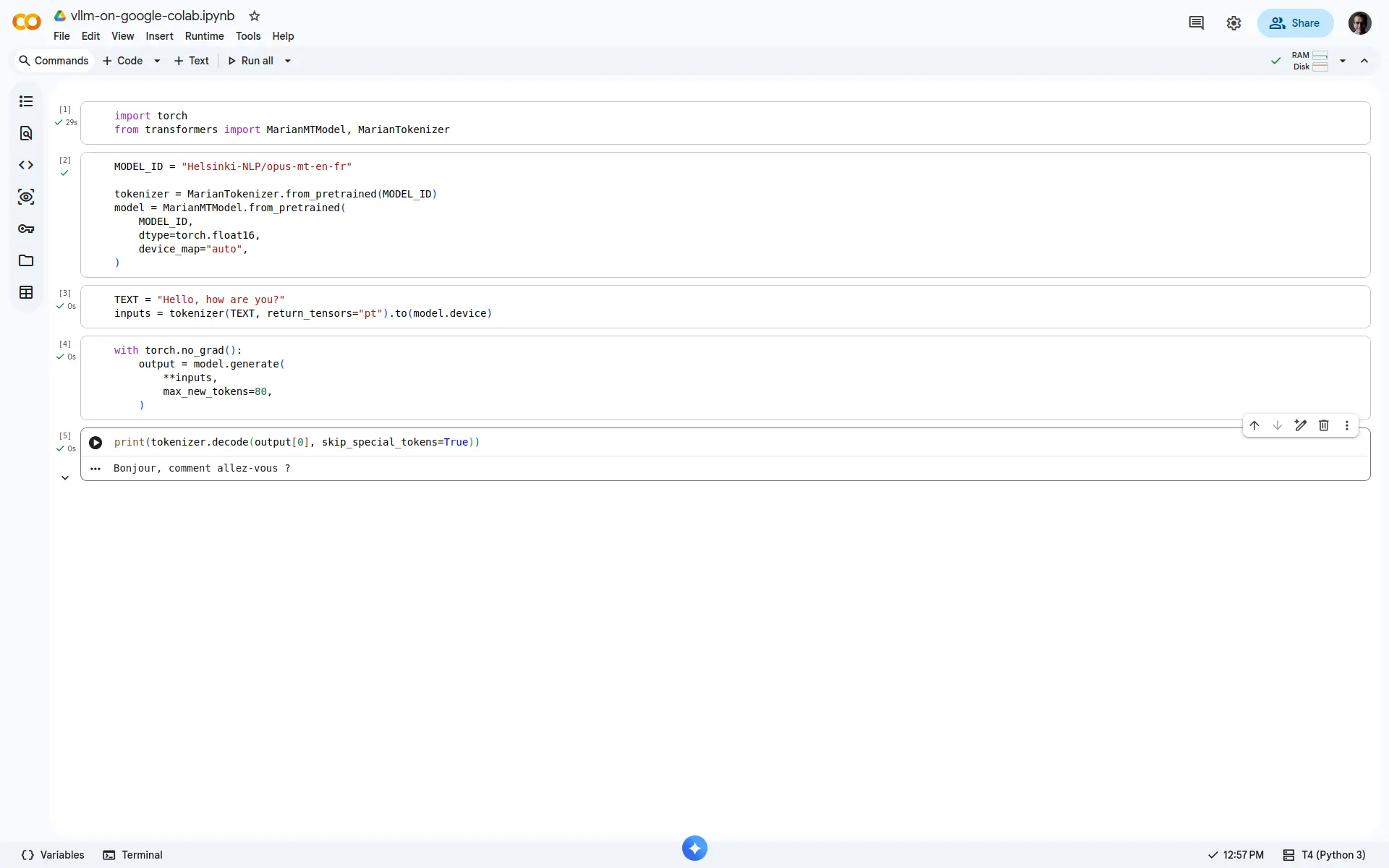This screenshot has width=1389, height=868.
Task: Open the Code snippets sidebar icon
Action: [x=26, y=165]
